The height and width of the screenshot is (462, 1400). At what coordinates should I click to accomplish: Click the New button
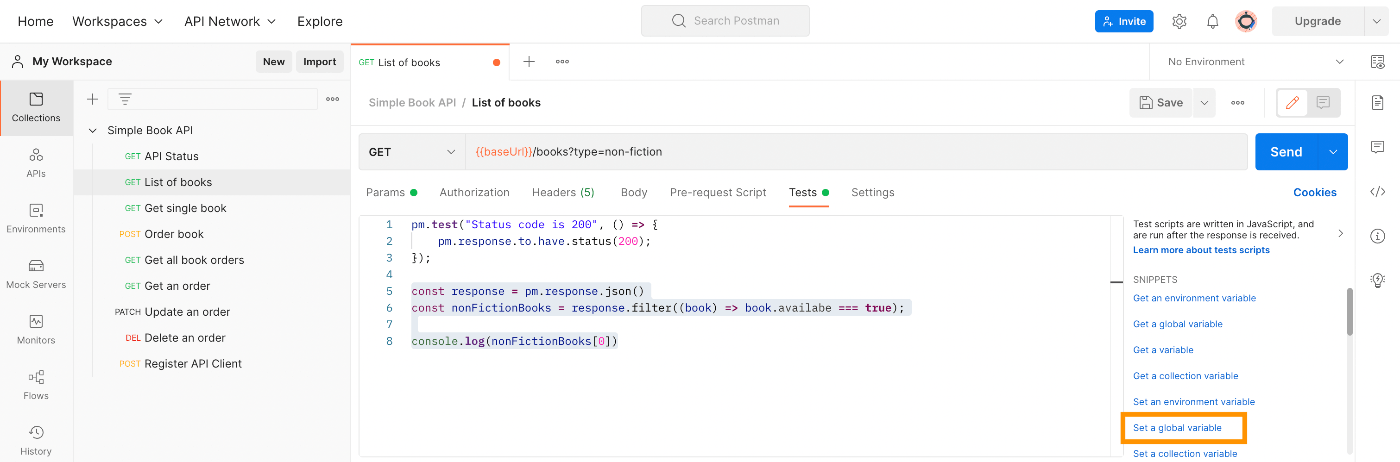click(x=274, y=61)
